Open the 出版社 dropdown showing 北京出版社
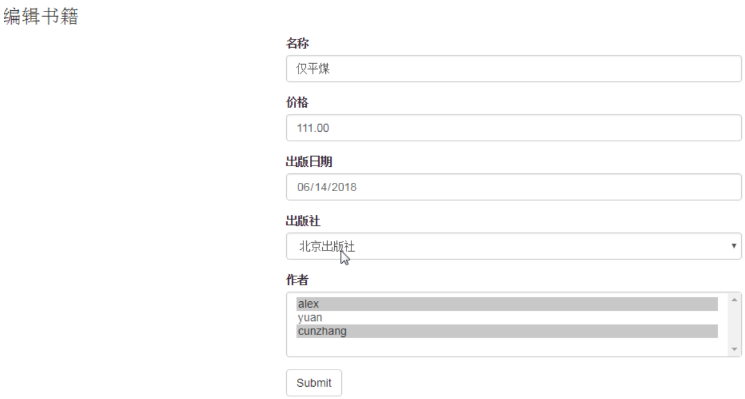Image resolution: width=745 pixels, height=399 pixels. click(x=514, y=246)
